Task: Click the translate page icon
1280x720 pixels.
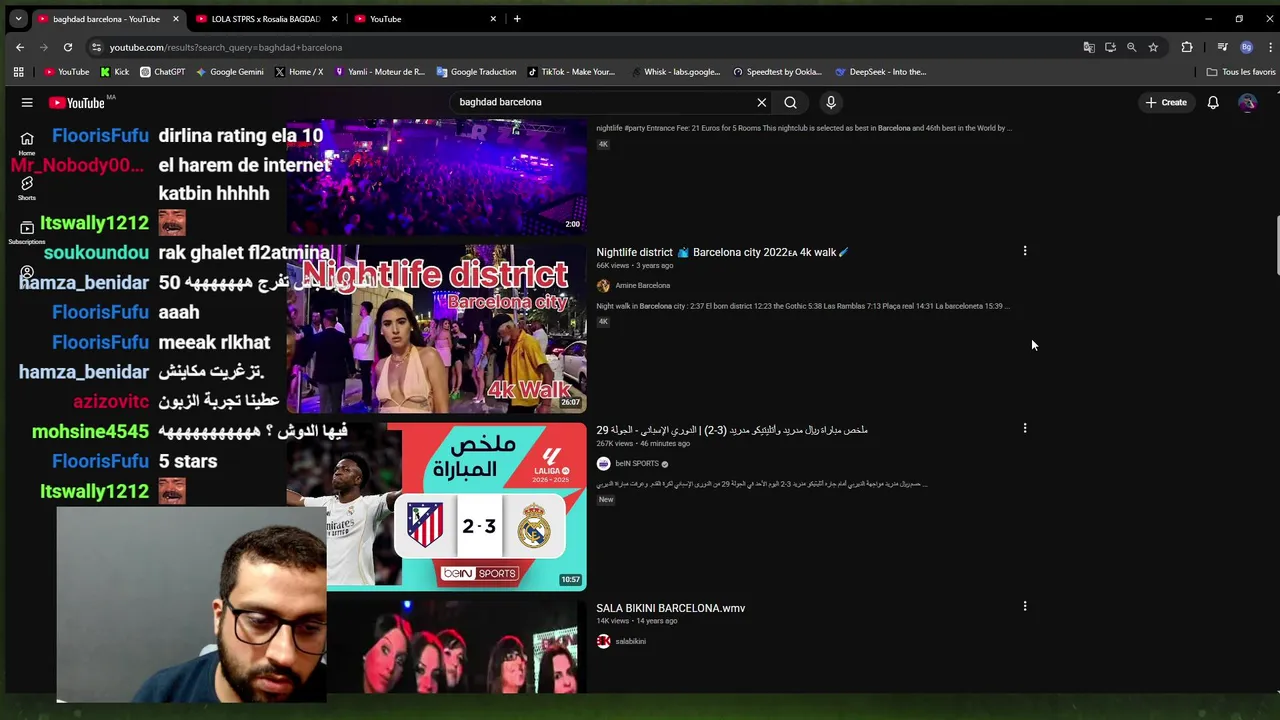Action: click(1089, 47)
